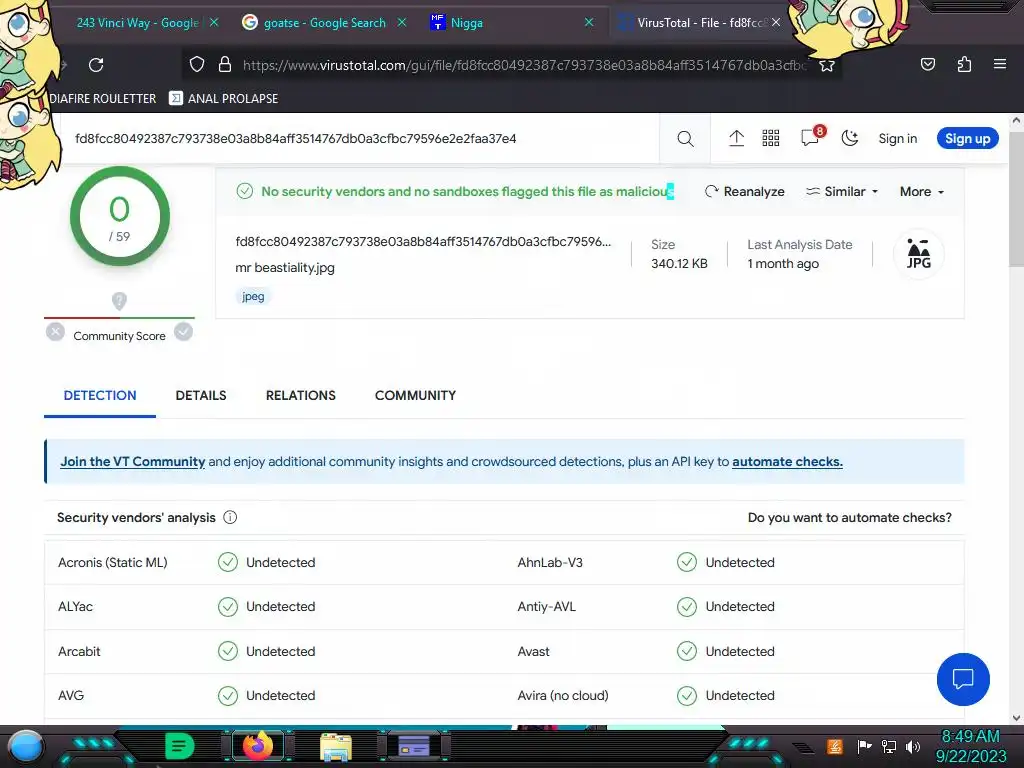Screen dimensions: 1024x768
Task: Click the VirusTotal search magnifier icon
Action: pyautogui.click(x=685, y=138)
